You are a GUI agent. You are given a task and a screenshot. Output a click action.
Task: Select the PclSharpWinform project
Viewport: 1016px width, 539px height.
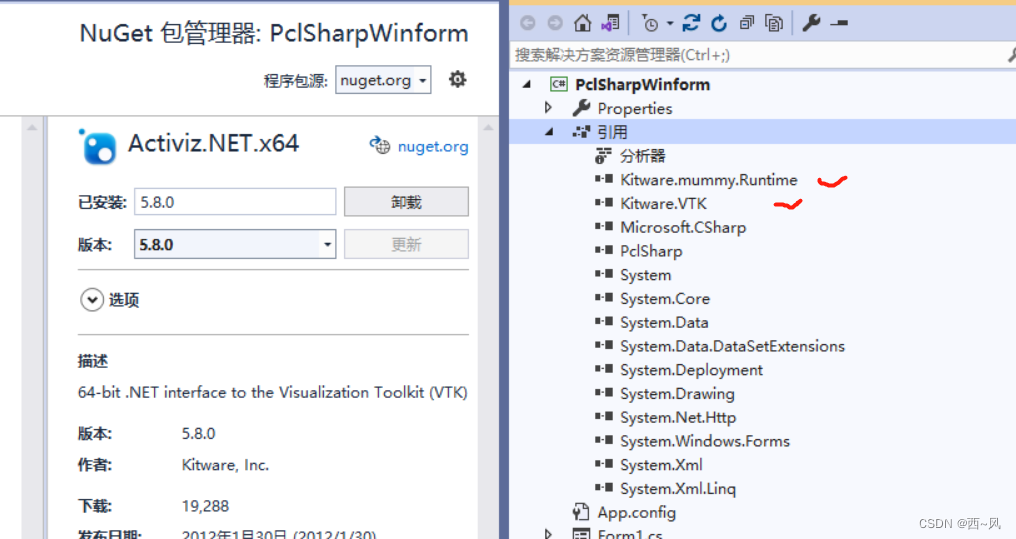pyautogui.click(x=642, y=84)
